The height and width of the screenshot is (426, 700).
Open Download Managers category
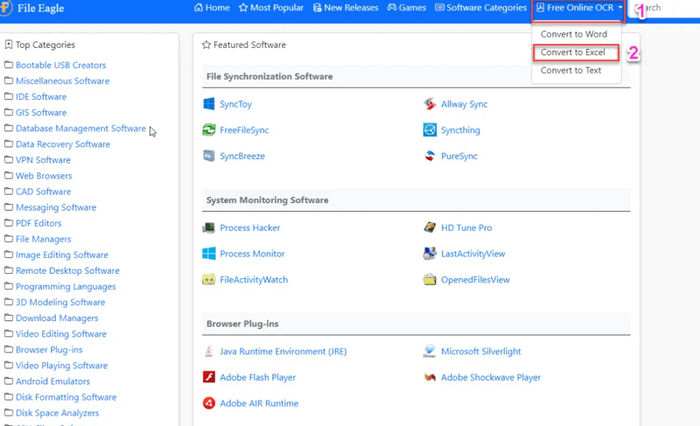point(57,318)
